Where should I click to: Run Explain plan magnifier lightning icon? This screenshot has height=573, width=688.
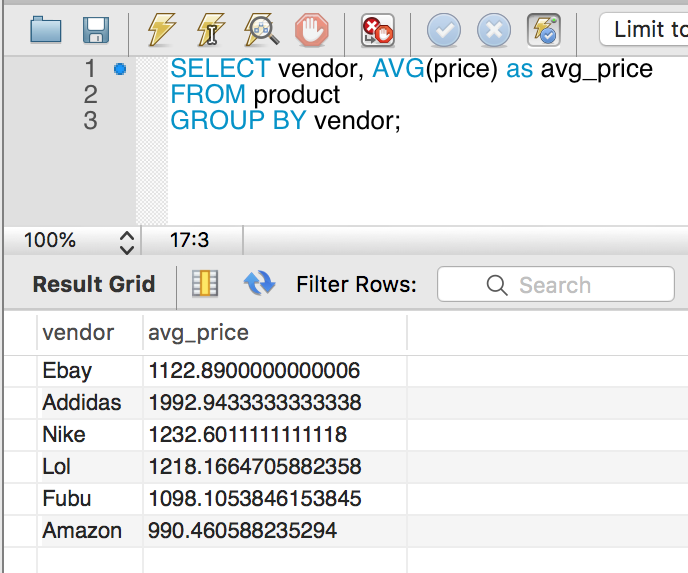point(261,30)
